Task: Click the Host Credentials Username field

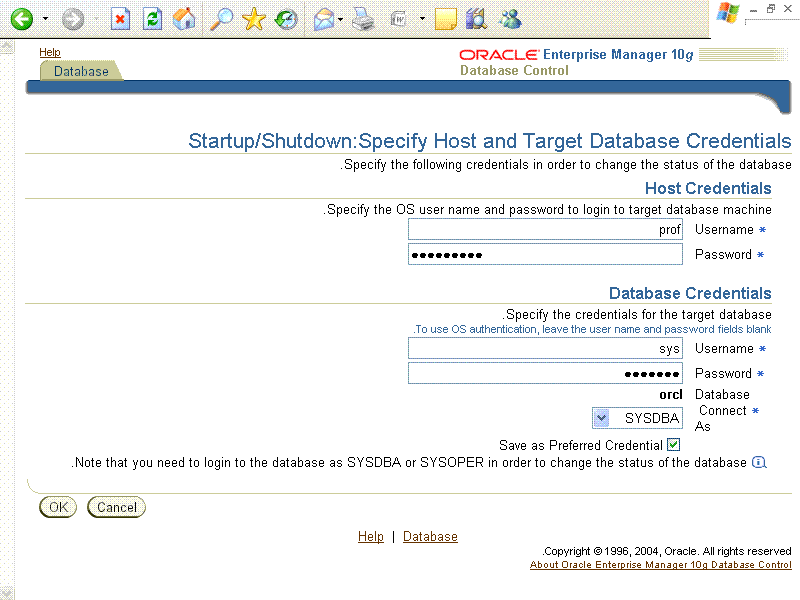Action: pyautogui.click(x=545, y=229)
